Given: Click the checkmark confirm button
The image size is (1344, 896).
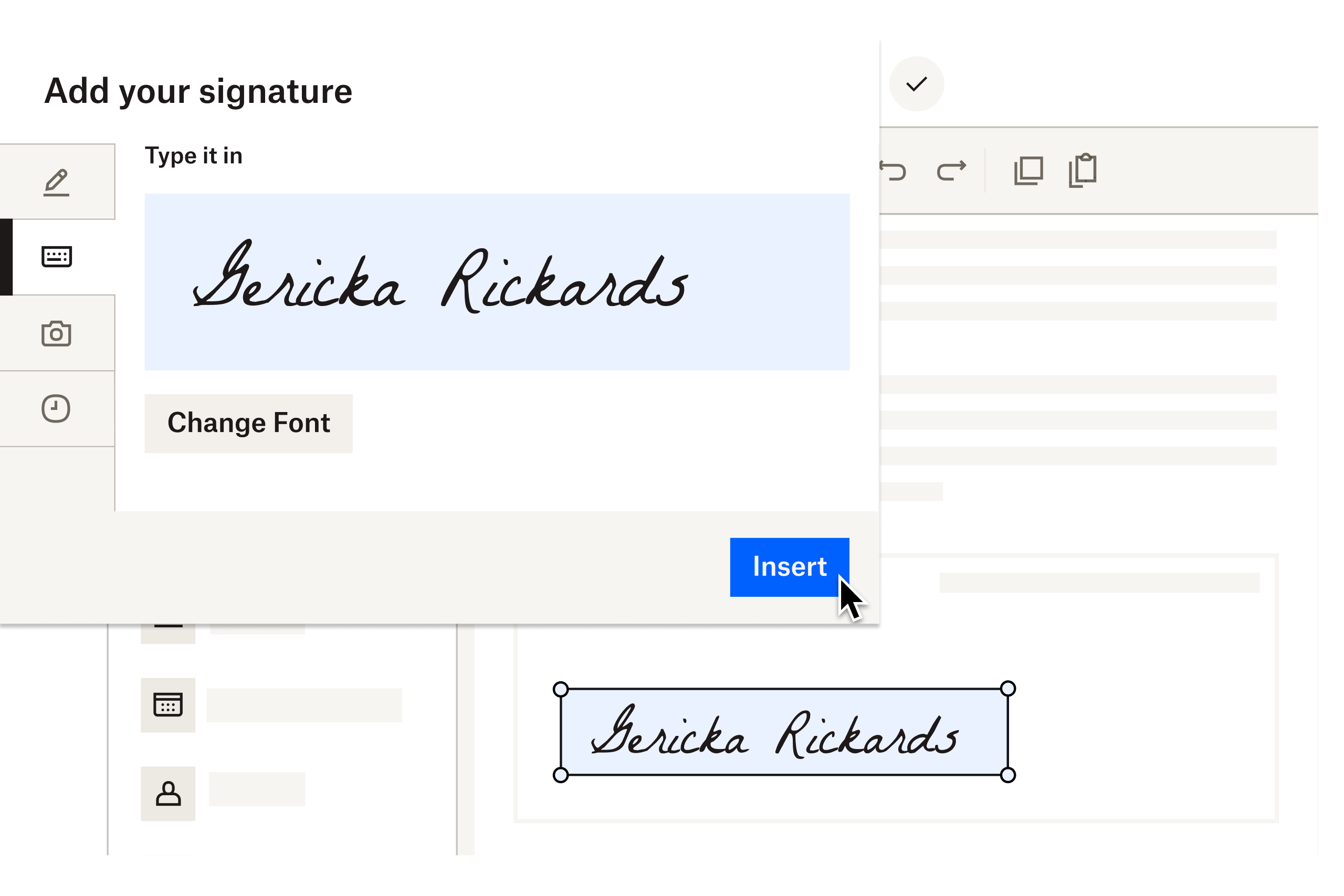Looking at the screenshot, I should (x=917, y=85).
